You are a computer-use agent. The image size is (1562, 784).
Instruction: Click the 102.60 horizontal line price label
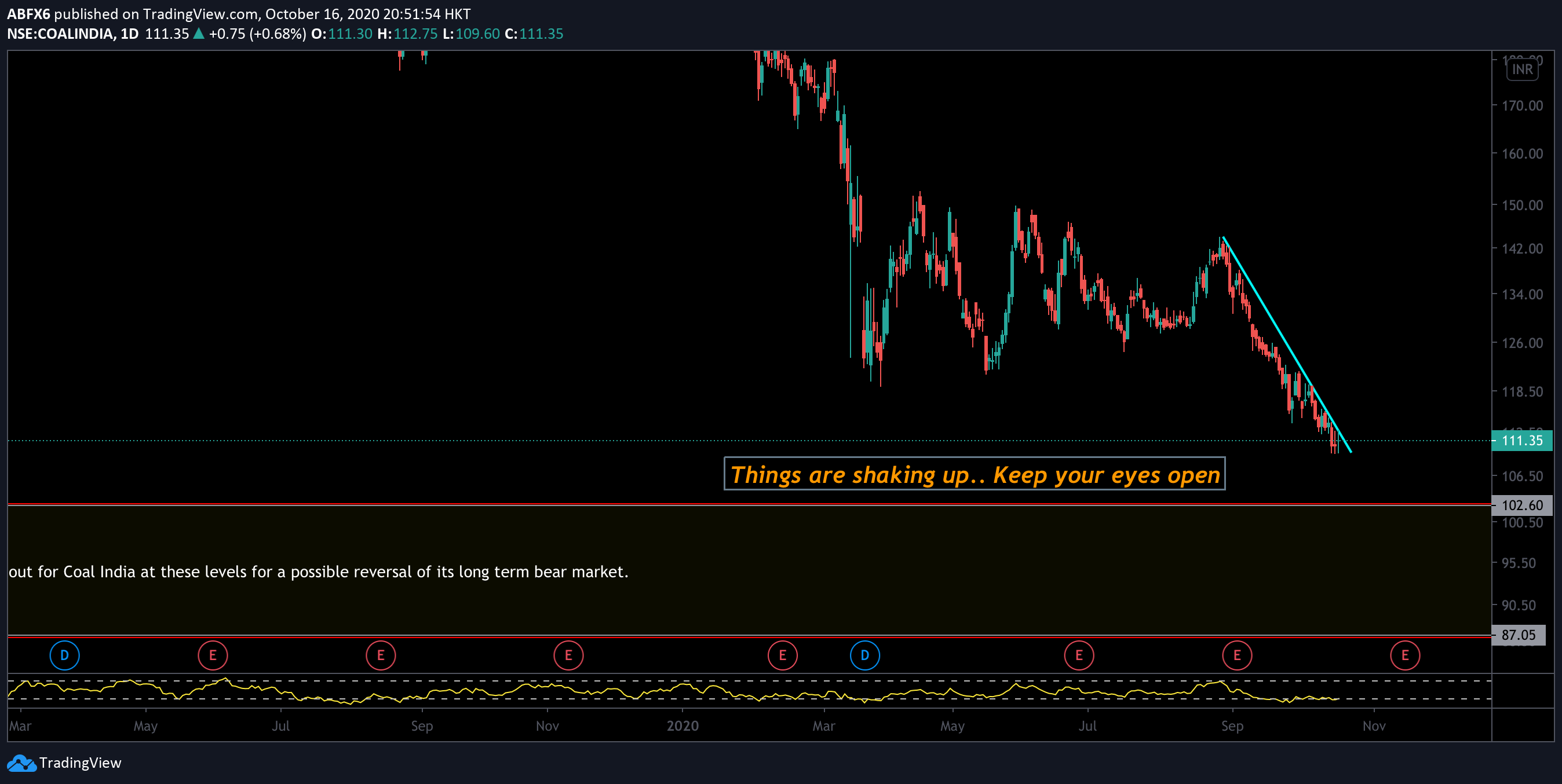pos(1522,505)
